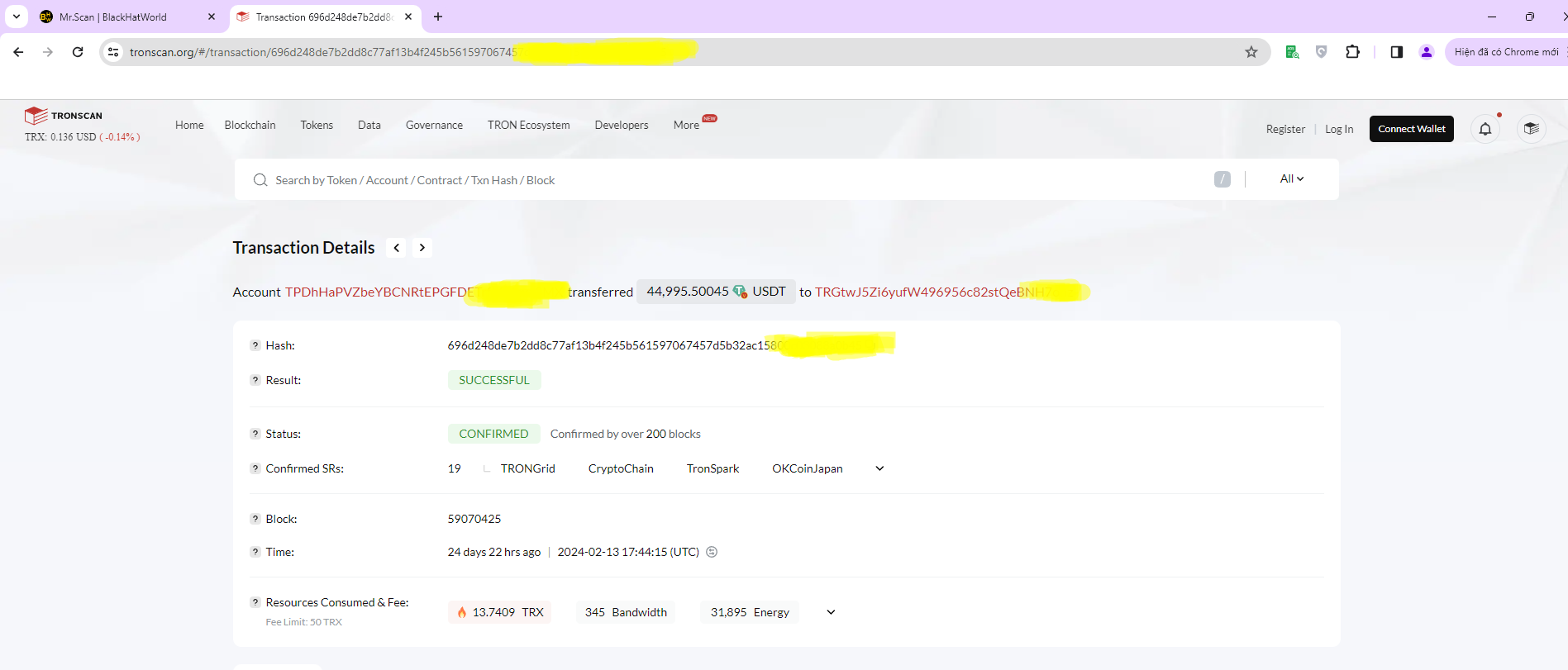Open the More menu
Image resolution: width=1568 pixels, height=670 pixels.
687,125
